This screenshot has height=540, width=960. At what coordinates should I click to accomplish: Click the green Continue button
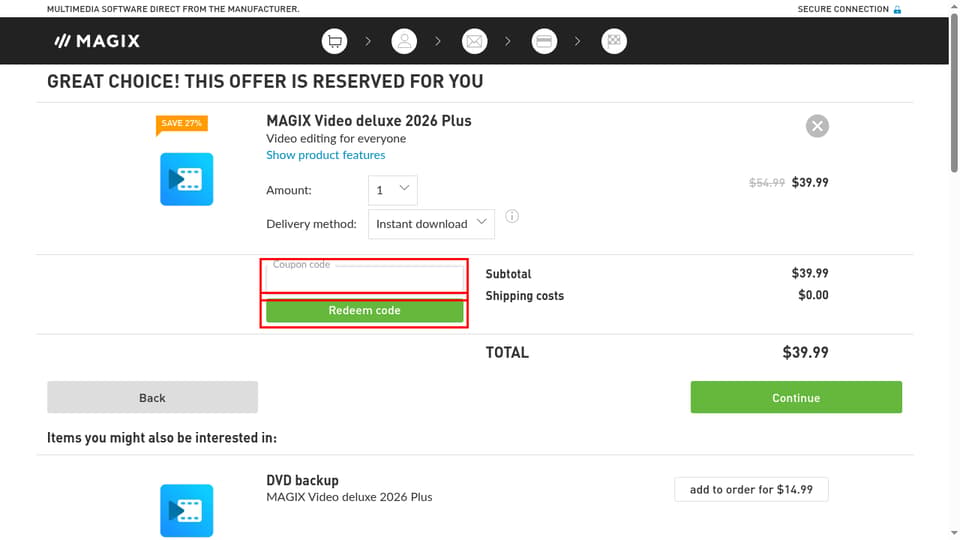pyautogui.click(x=796, y=397)
